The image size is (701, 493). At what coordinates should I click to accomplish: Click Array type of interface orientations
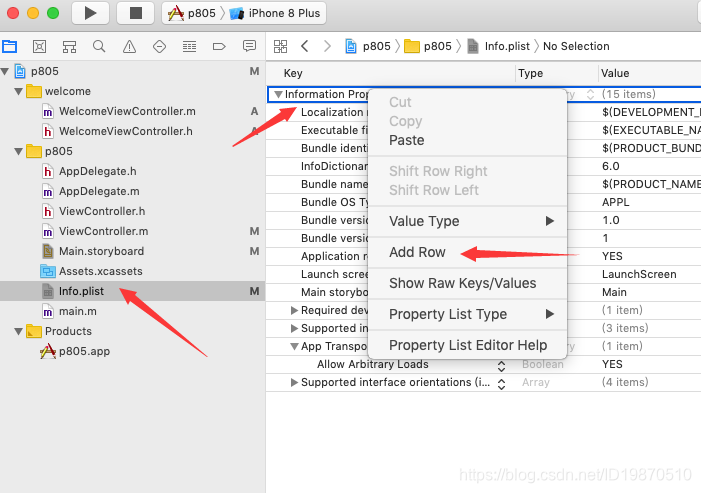point(536,382)
